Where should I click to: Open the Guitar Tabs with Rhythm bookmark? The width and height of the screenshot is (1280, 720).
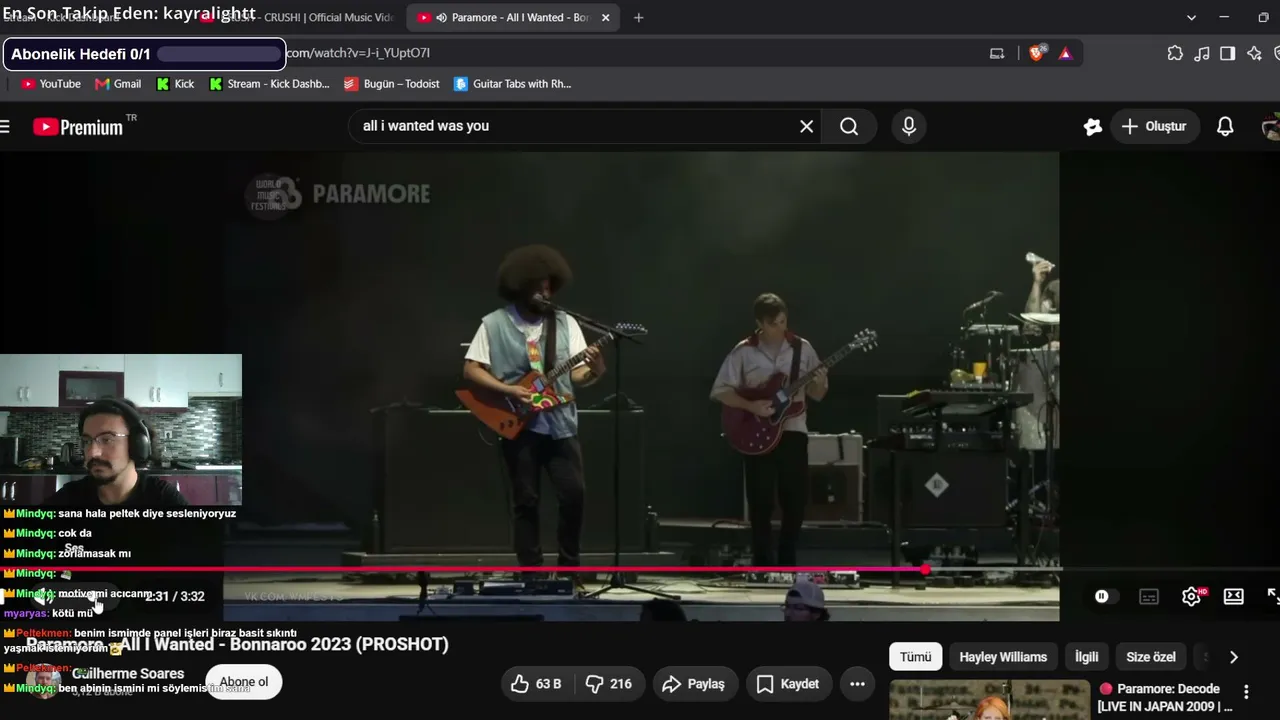click(513, 84)
